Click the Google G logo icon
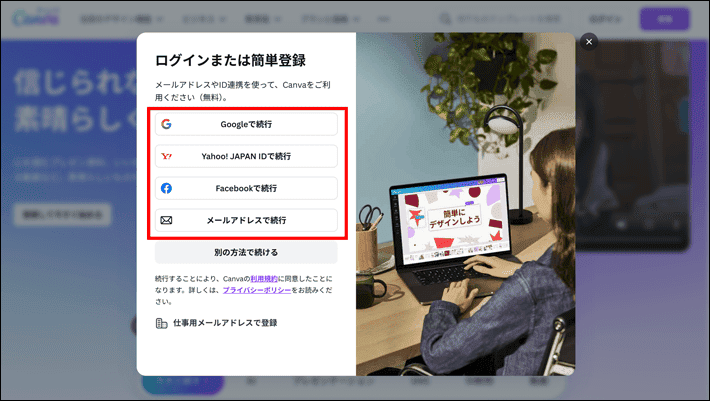 coord(166,124)
